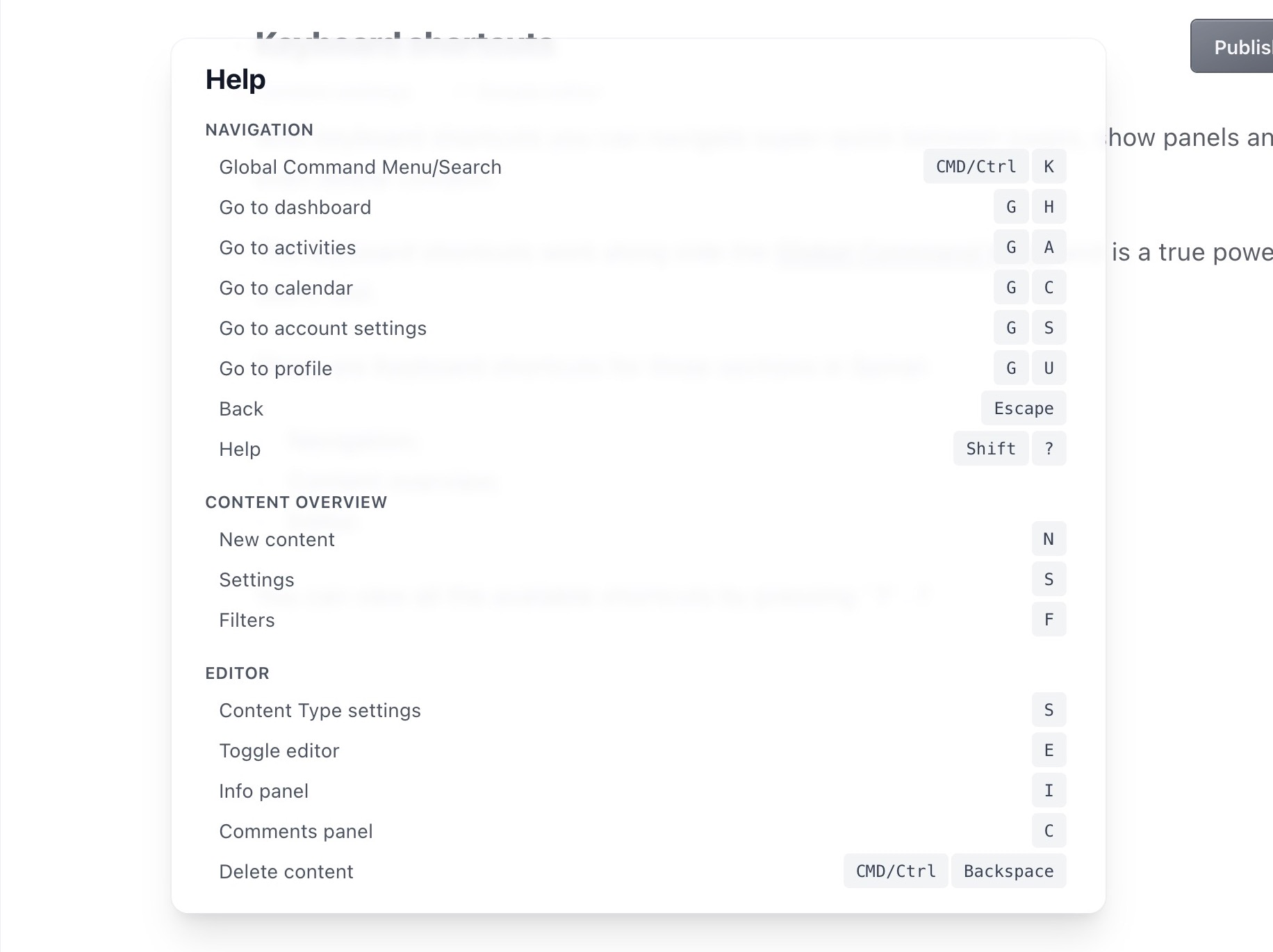Click the Info panel shortcut entry

pyautogui.click(x=263, y=791)
